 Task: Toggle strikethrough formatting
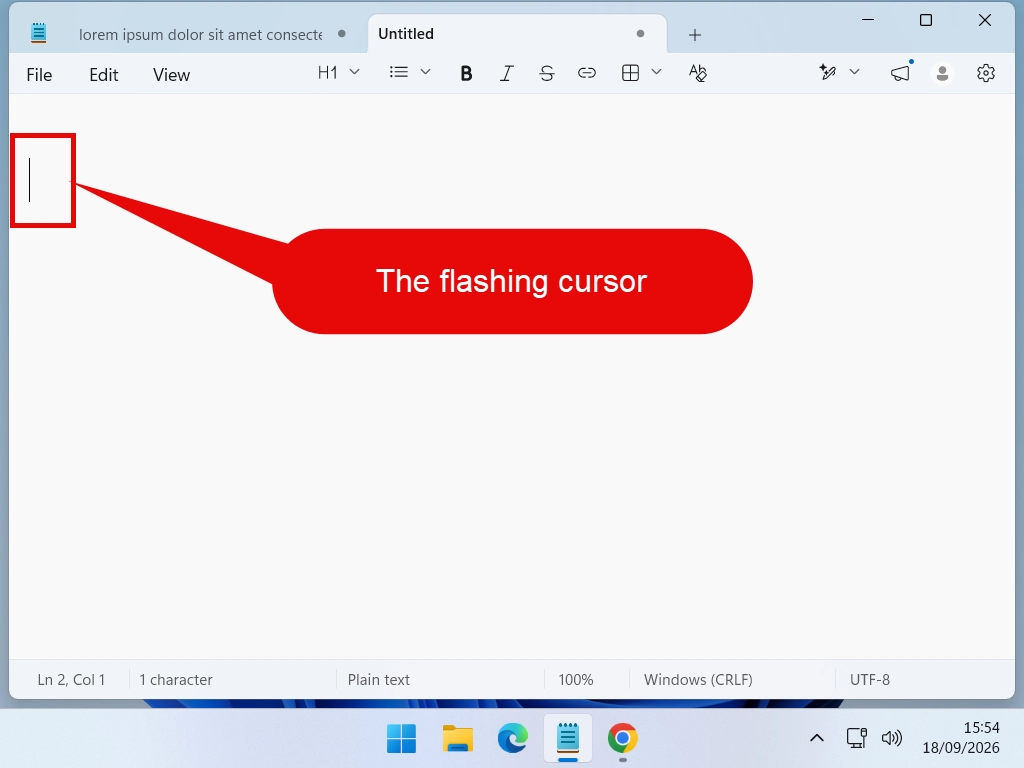point(547,73)
